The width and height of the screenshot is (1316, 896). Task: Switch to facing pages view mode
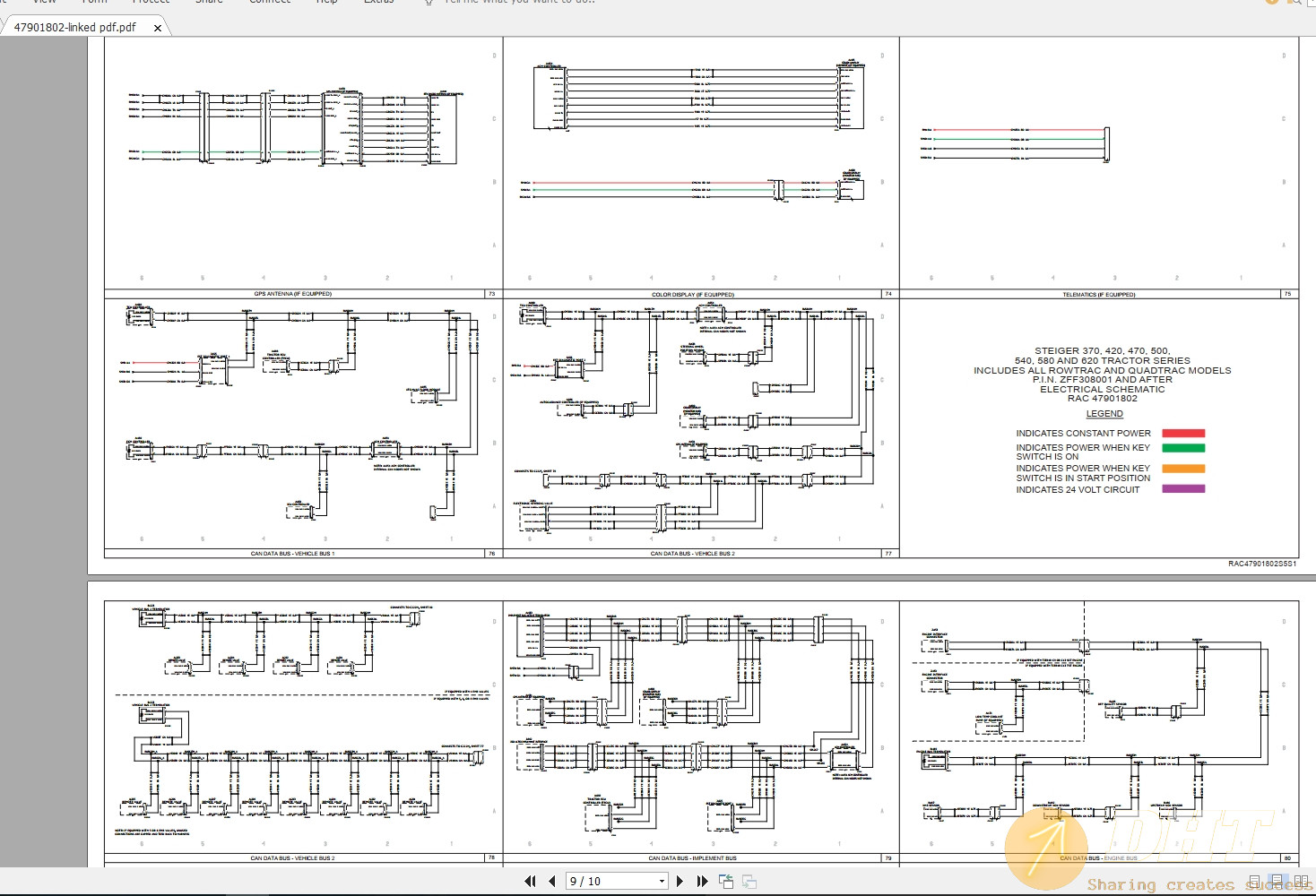pos(1300,882)
